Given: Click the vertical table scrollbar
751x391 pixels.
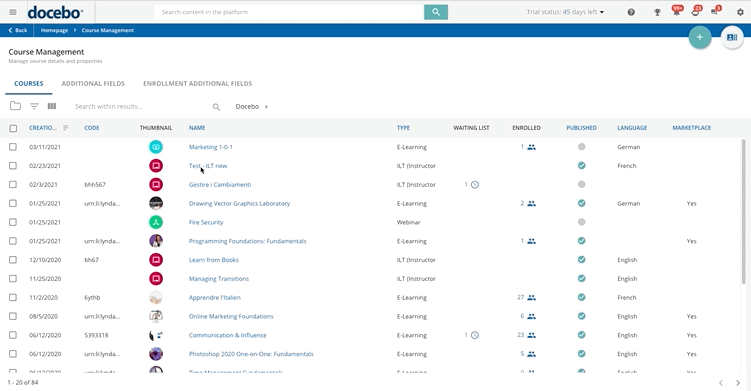Looking at the screenshot, I should [743, 211].
